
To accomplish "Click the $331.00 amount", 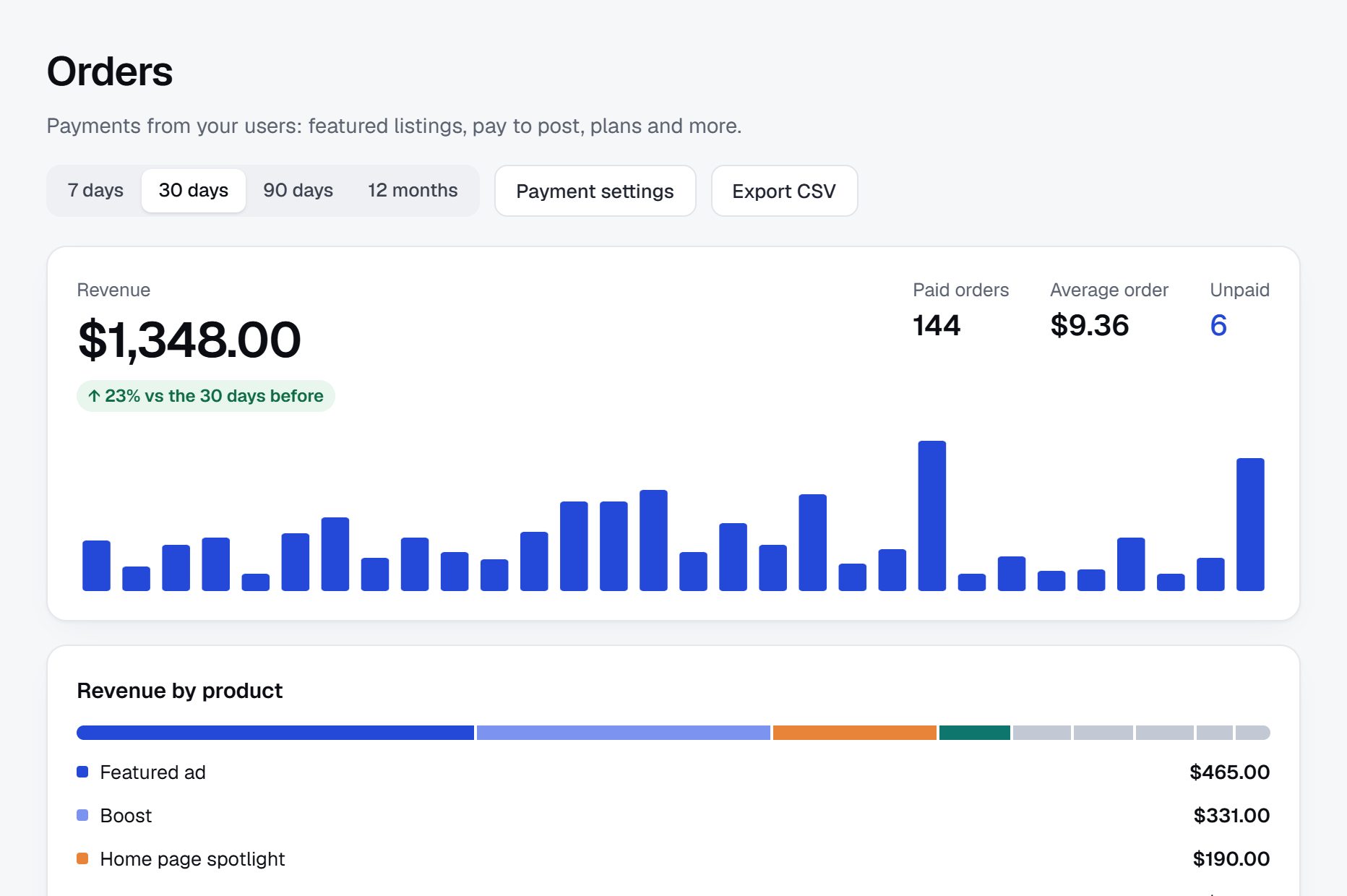I will click(x=1231, y=815).
